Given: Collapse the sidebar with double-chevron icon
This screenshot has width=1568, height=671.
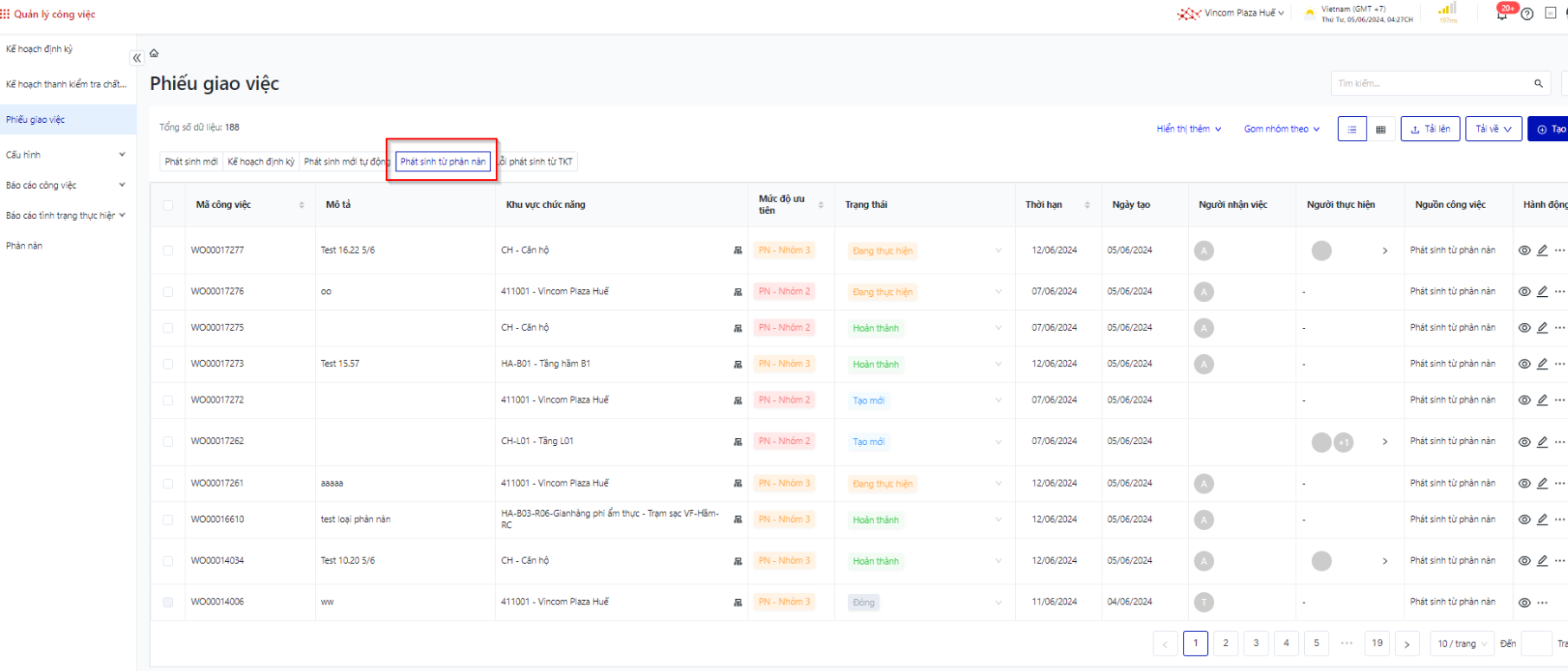Looking at the screenshot, I should click(x=137, y=58).
